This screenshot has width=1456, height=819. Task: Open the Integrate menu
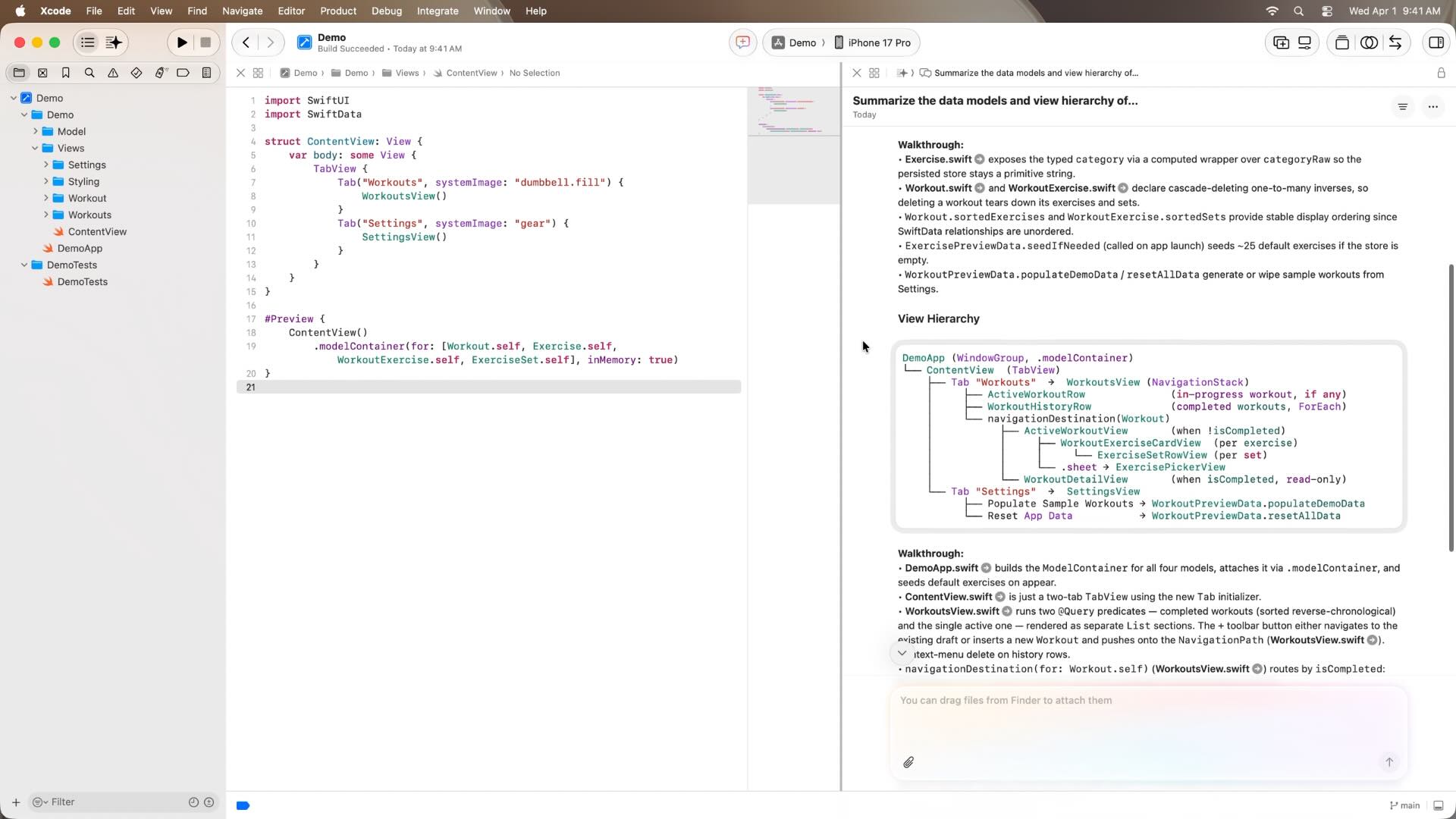[438, 11]
